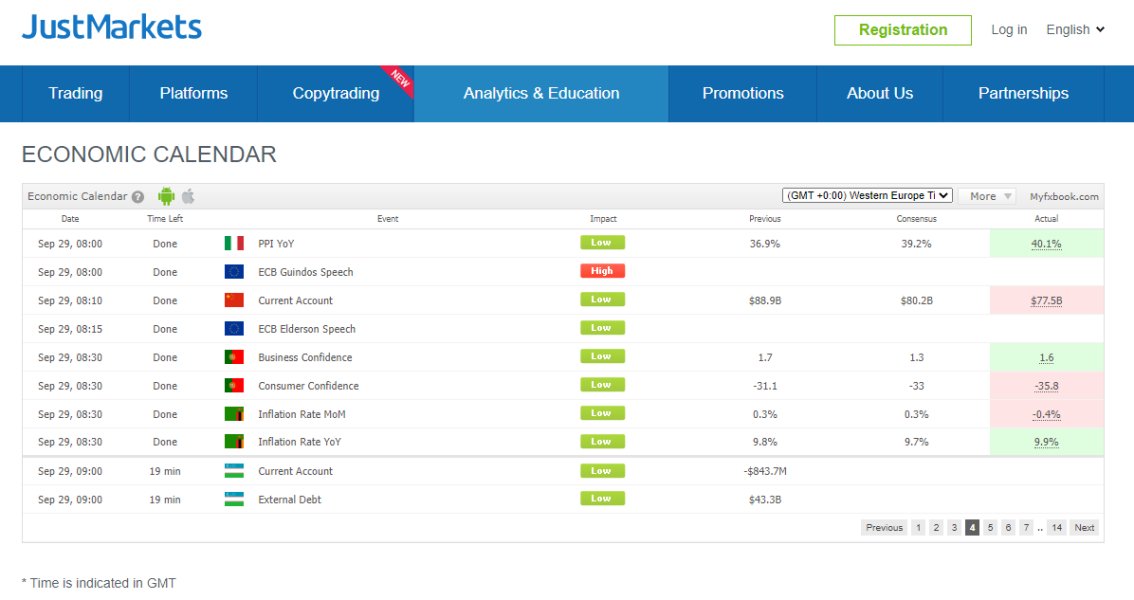Screen dimensions: 1134x600
Task: Click the EU flag for ECB Guindos Speech
Action: click(234, 272)
